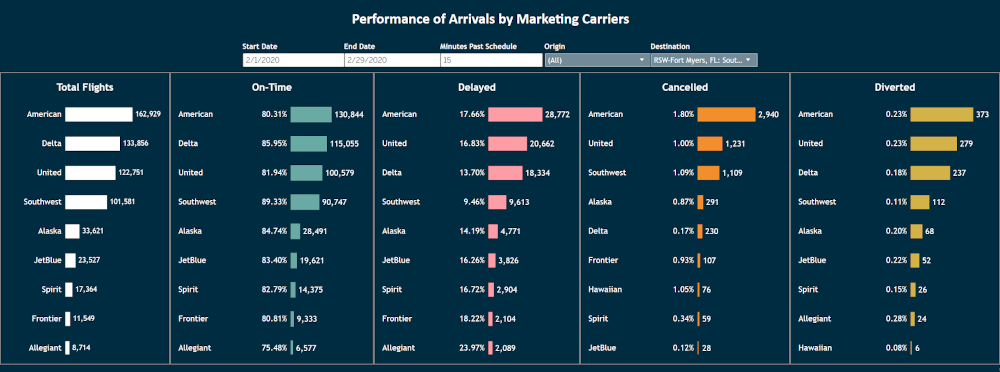Viewport: 1000px width, 372px height.
Task: Click the Minutes Past Schedule input field
Action: coord(490,60)
